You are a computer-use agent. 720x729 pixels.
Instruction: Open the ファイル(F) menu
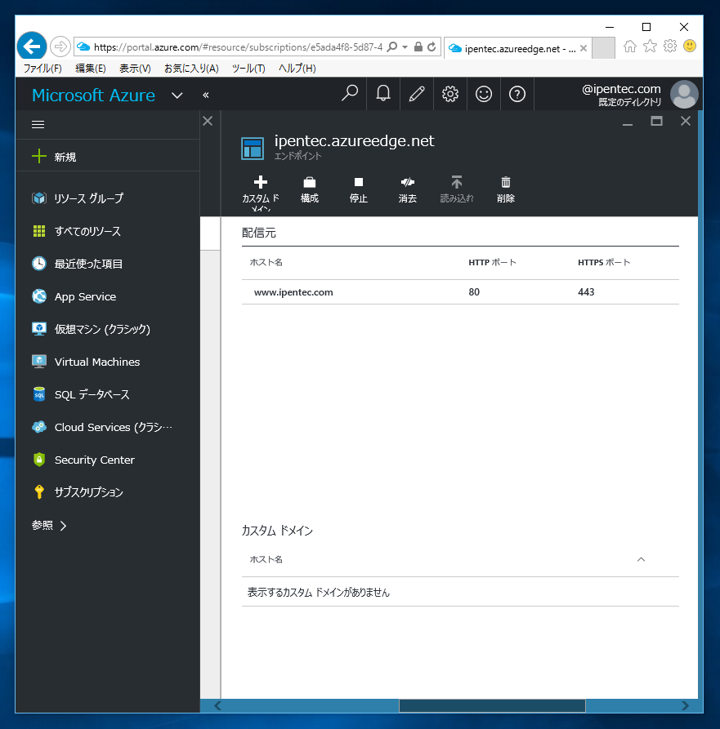pyautogui.click(x=42, y=68)
